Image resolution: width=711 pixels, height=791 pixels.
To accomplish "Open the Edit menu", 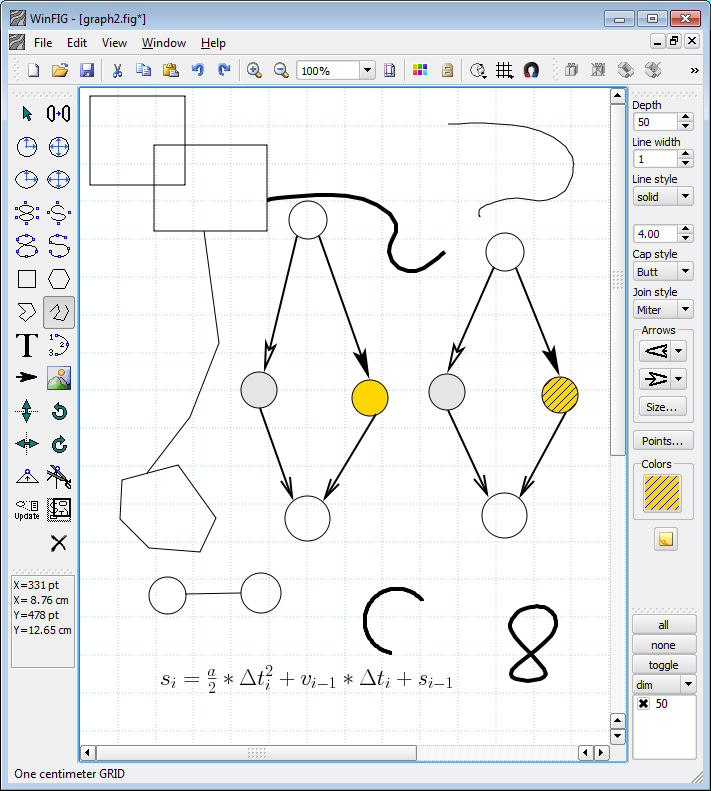I will point(77,43).
